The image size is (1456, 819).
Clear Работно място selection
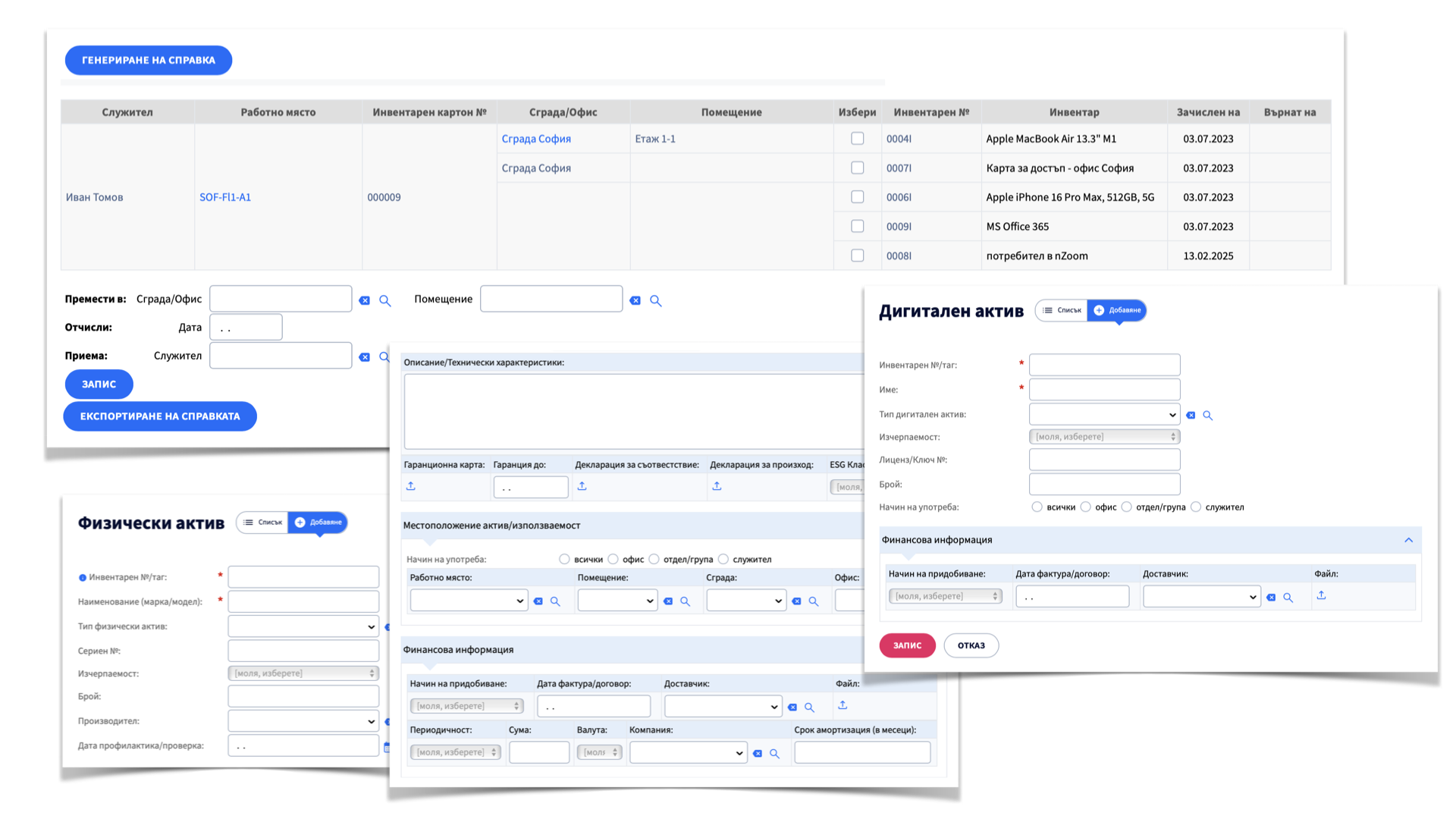[538, 601]
